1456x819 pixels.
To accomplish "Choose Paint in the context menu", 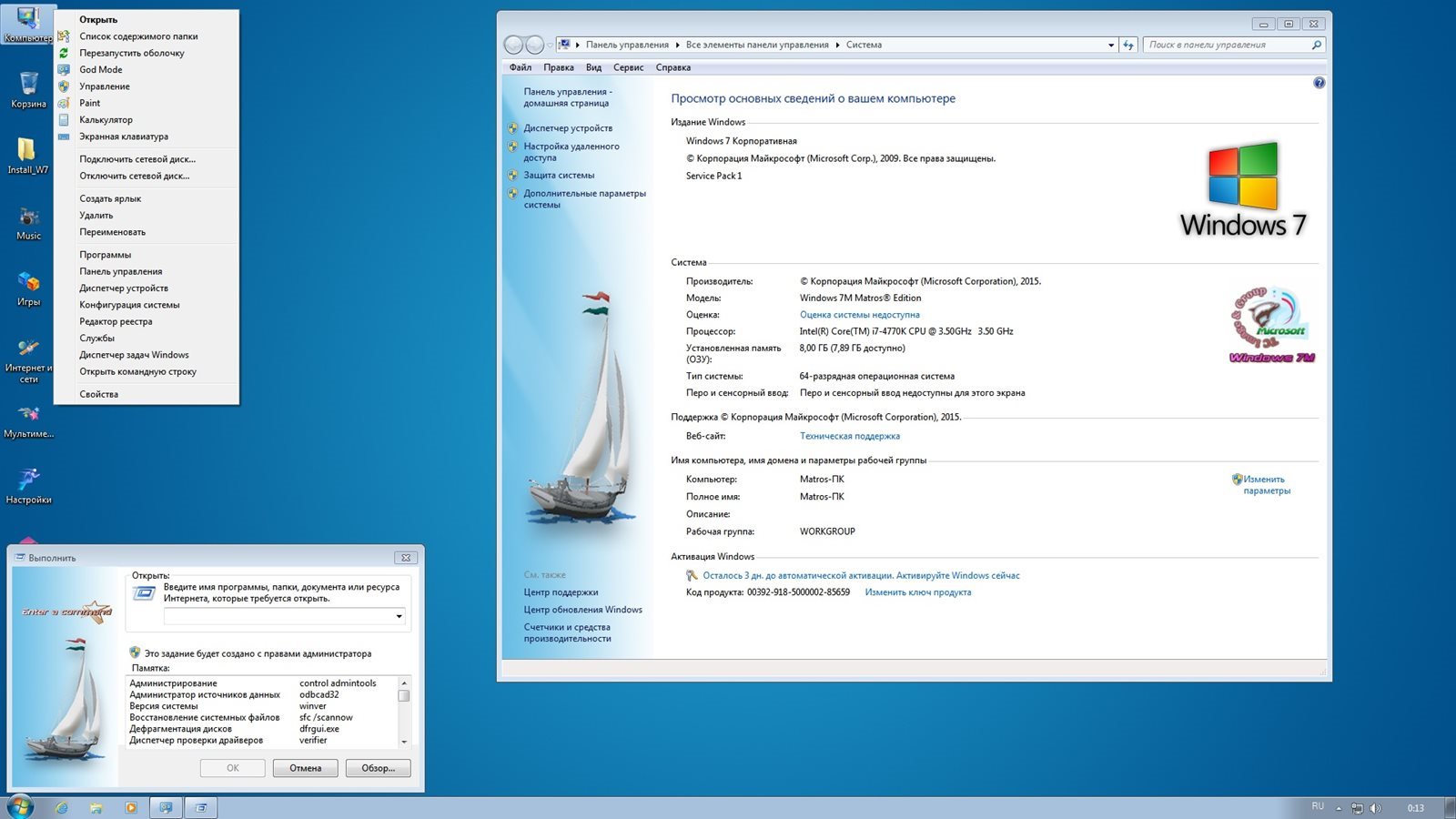I will click(146, 103).
